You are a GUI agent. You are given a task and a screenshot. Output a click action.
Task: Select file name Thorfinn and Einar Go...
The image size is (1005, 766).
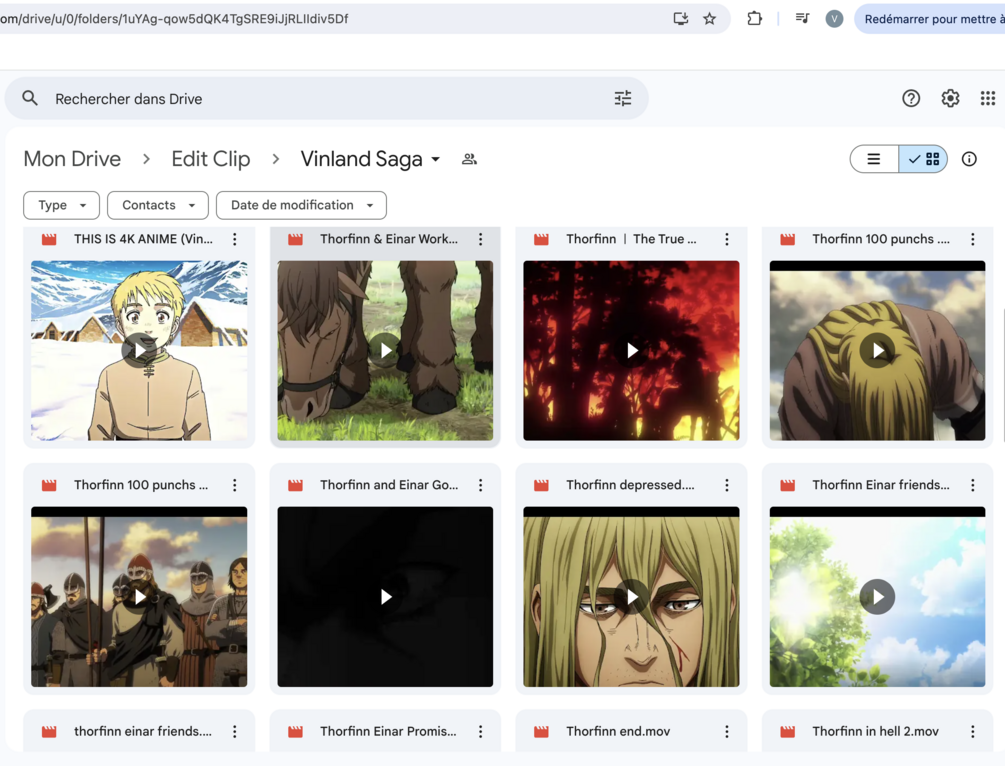pyautogui.click(x=389, y=485)
